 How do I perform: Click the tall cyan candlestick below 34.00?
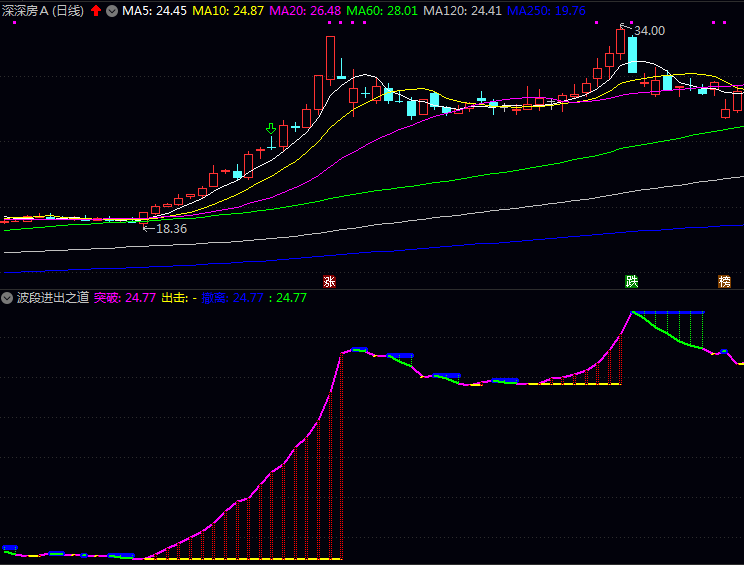click(x=632, y=55)
